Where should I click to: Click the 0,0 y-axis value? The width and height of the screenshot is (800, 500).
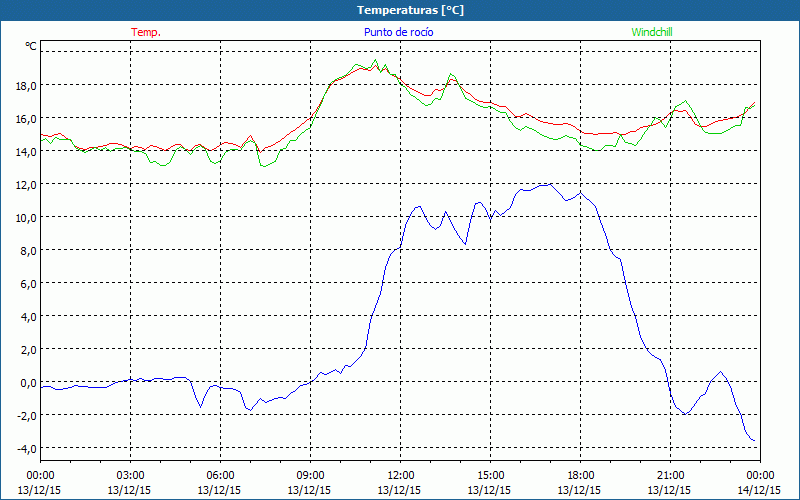[x=28, y=383]
